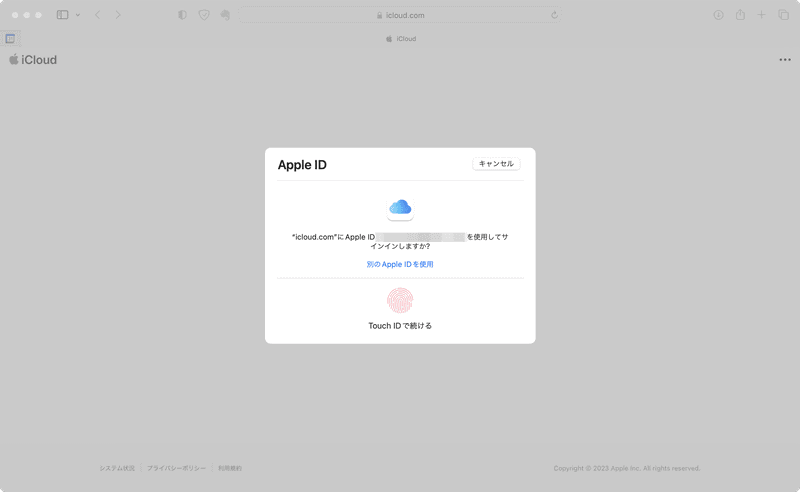Select the iCloud tab
800x492 pixels.
pos(401,39)
